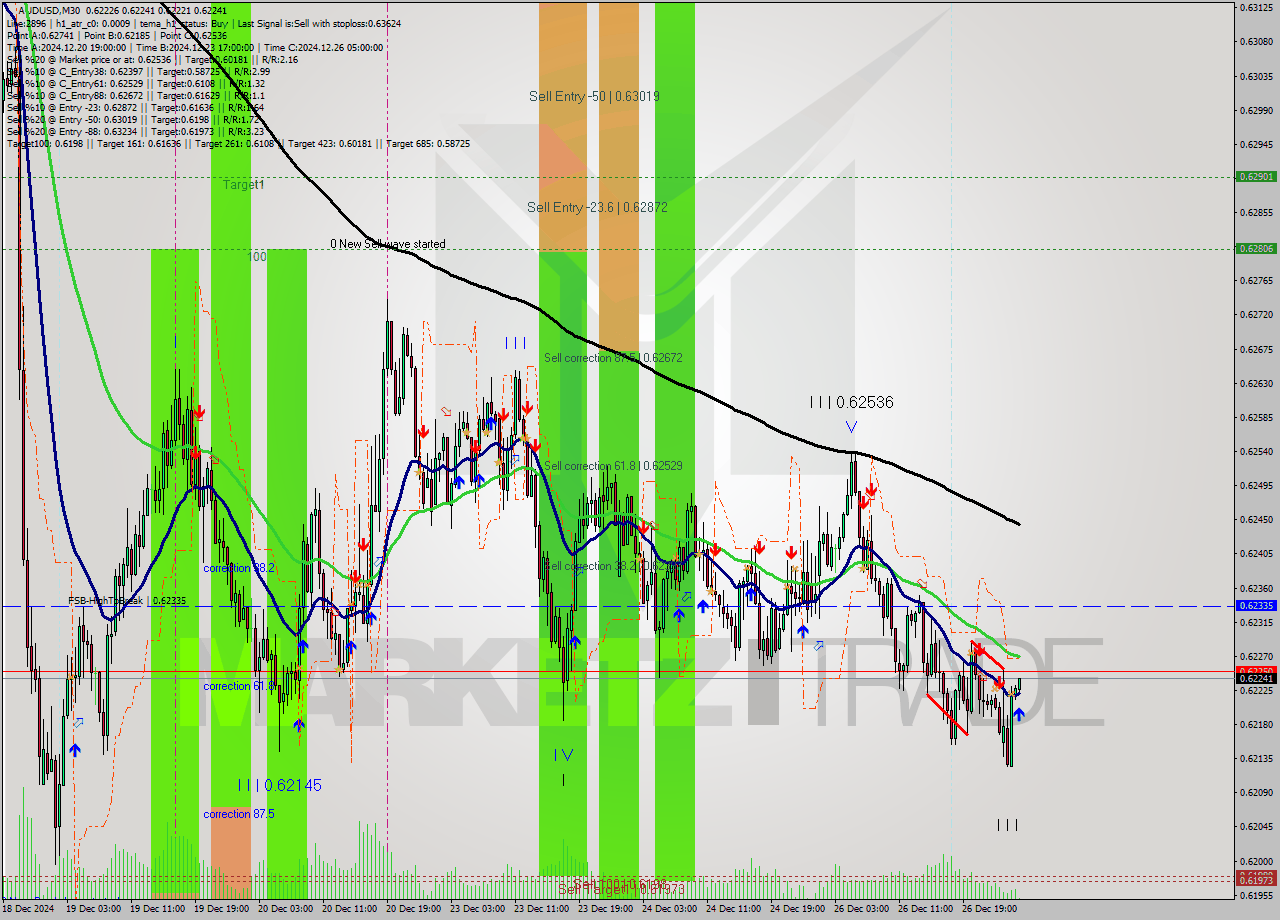Click the 'Sell correction 61.8 | 0.62529' label

pos(613,466)
